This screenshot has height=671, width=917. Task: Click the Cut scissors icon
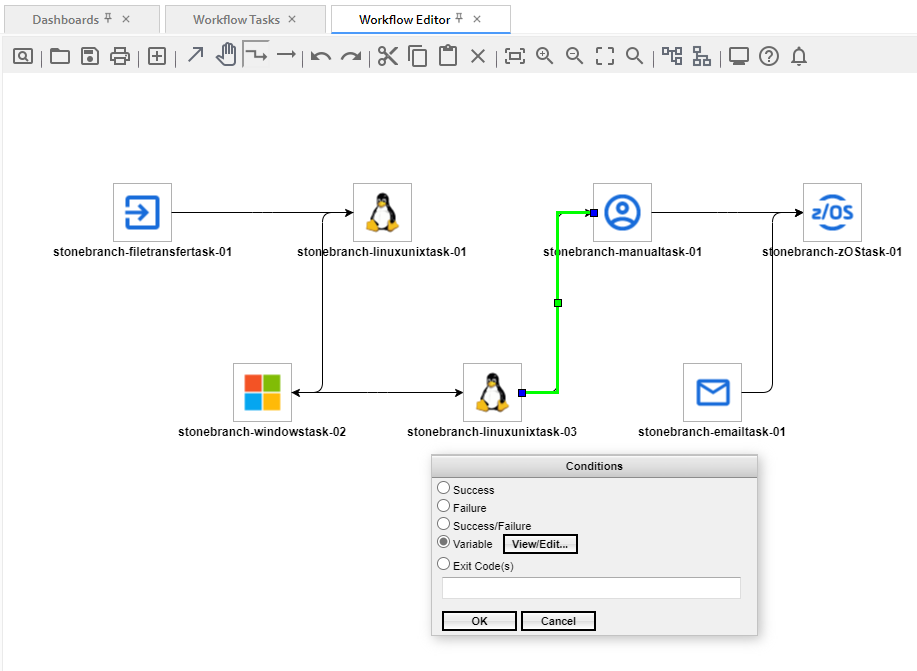coord(388,56)
